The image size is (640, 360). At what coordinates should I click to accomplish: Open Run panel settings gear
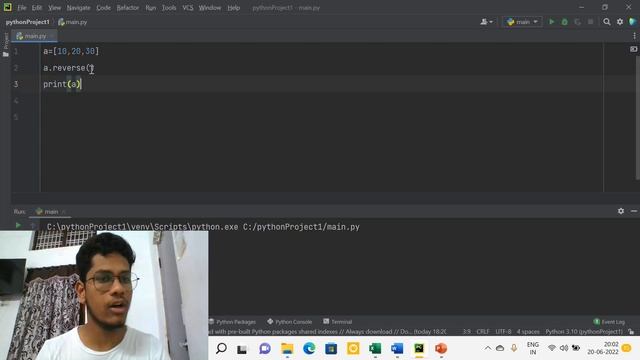[x=621, y=211]
